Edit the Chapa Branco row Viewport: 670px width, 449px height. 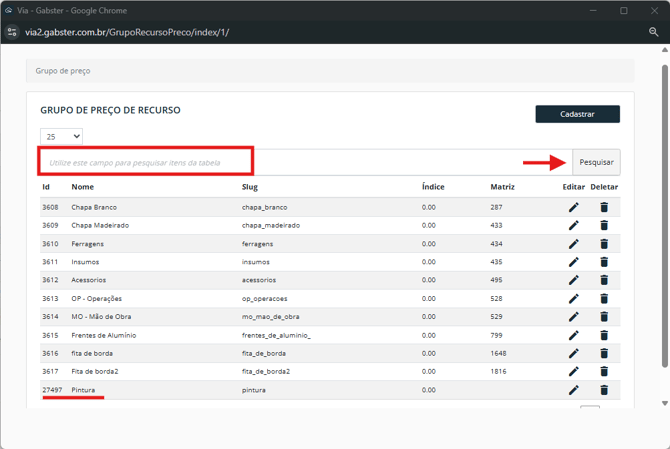(x=574, y=207)
